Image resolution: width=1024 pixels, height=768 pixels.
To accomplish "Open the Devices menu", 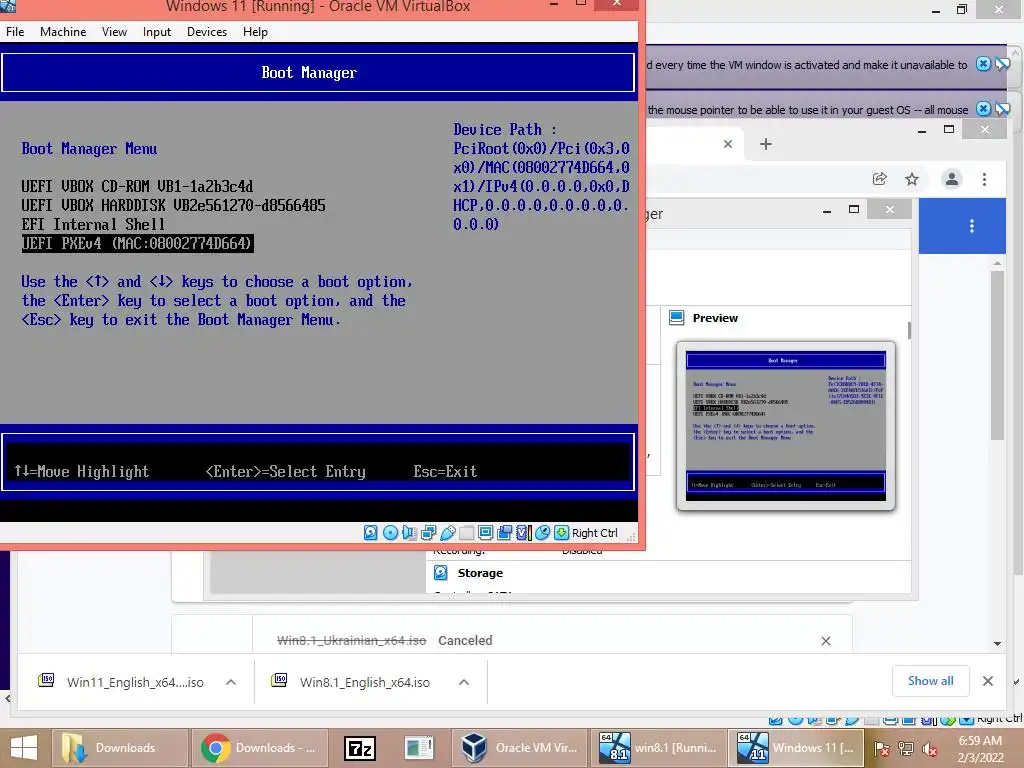I will tap(207, 32).
